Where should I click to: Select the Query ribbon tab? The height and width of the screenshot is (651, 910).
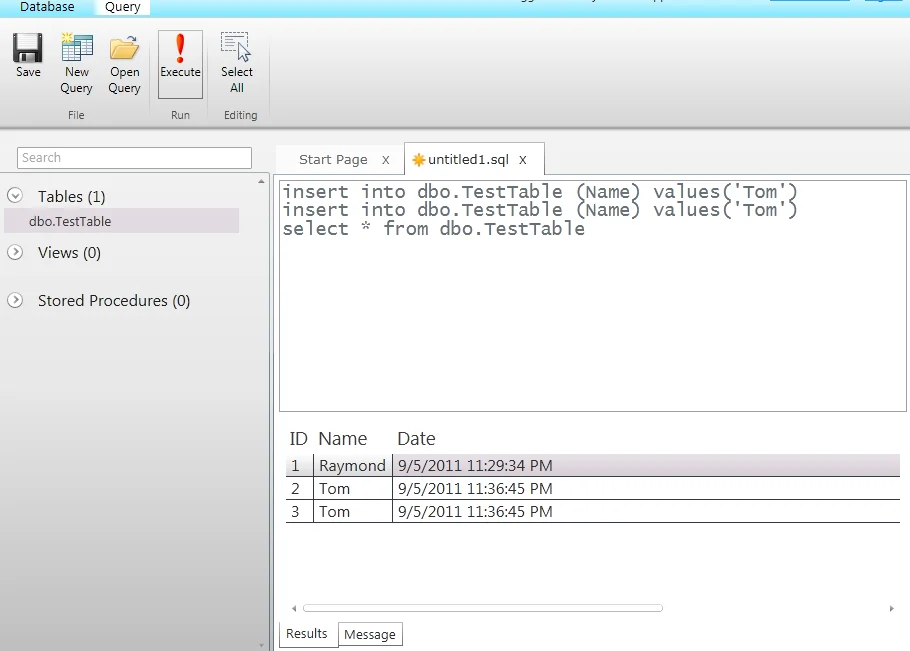click(123, 7)
